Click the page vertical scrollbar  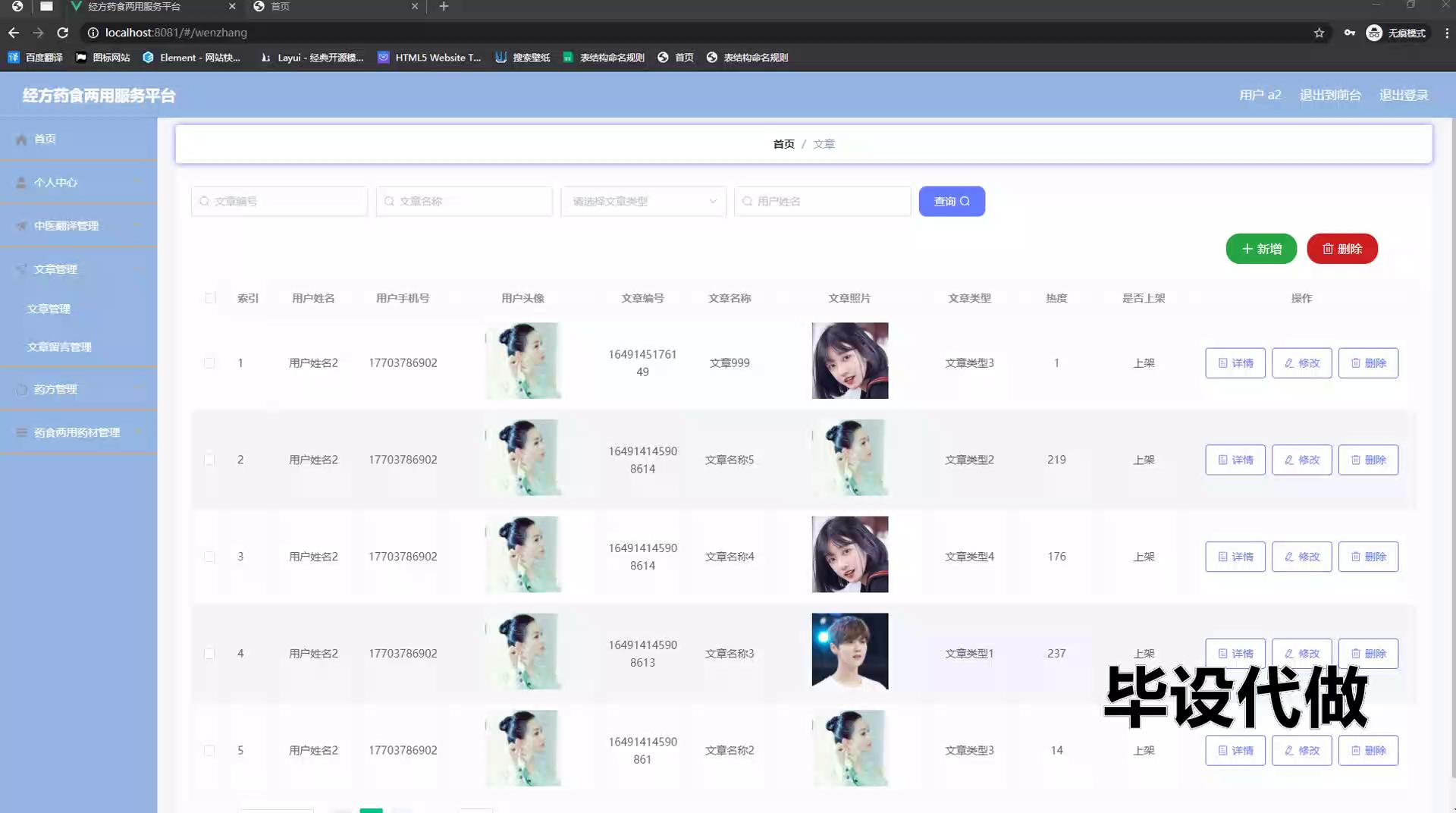coord(1451,455)
